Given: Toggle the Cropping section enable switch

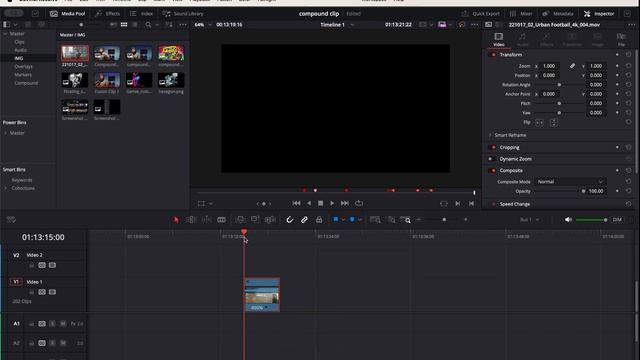Looking at the screenshot, I should pos(493,147).
